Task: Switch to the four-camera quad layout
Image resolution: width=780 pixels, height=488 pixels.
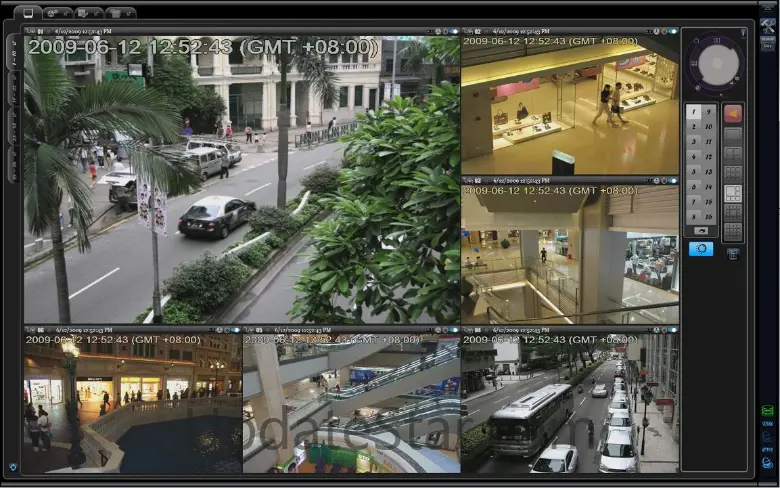Action: tap(733, 154)
